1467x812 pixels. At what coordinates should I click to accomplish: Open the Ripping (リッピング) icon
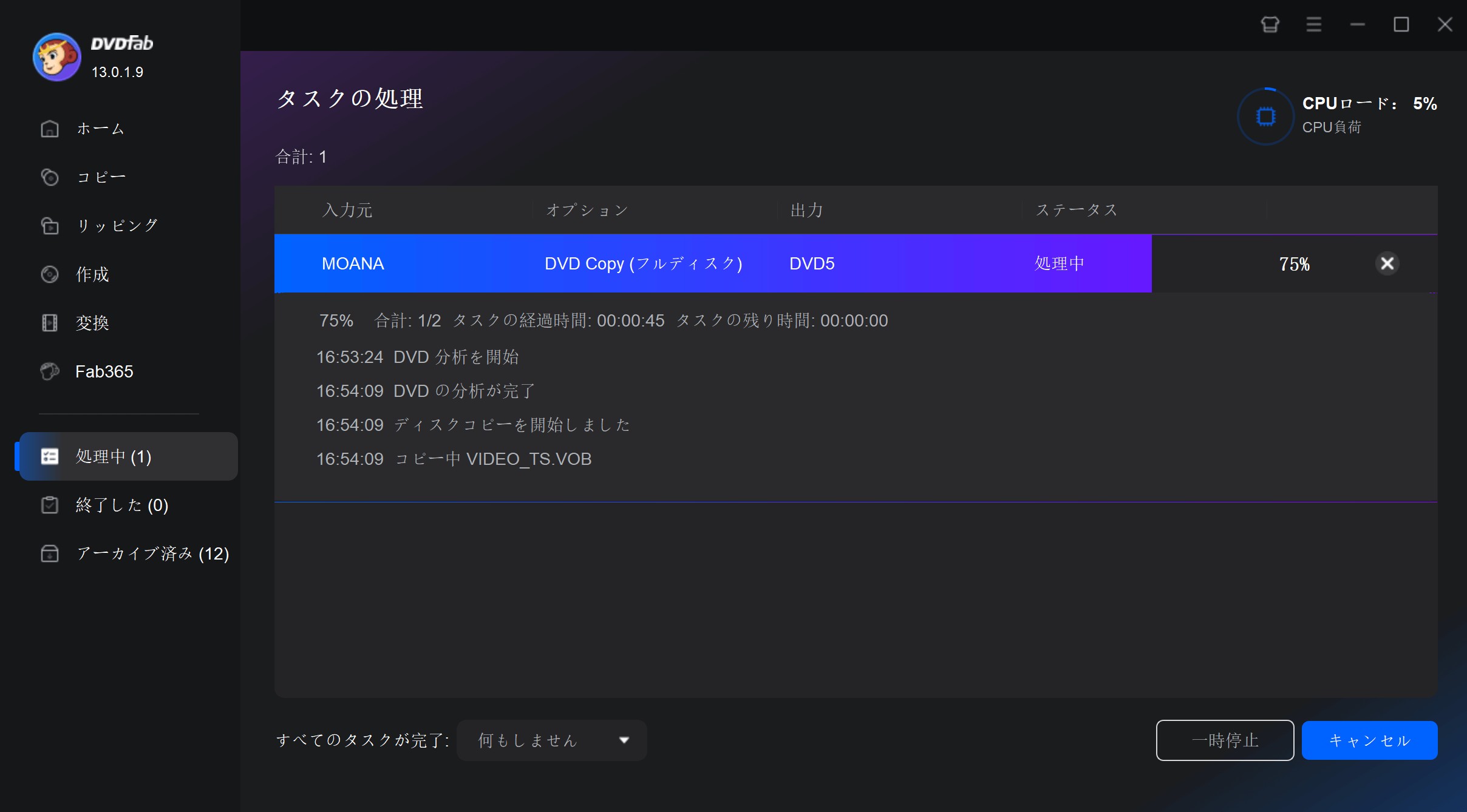(x=50, y=226)
